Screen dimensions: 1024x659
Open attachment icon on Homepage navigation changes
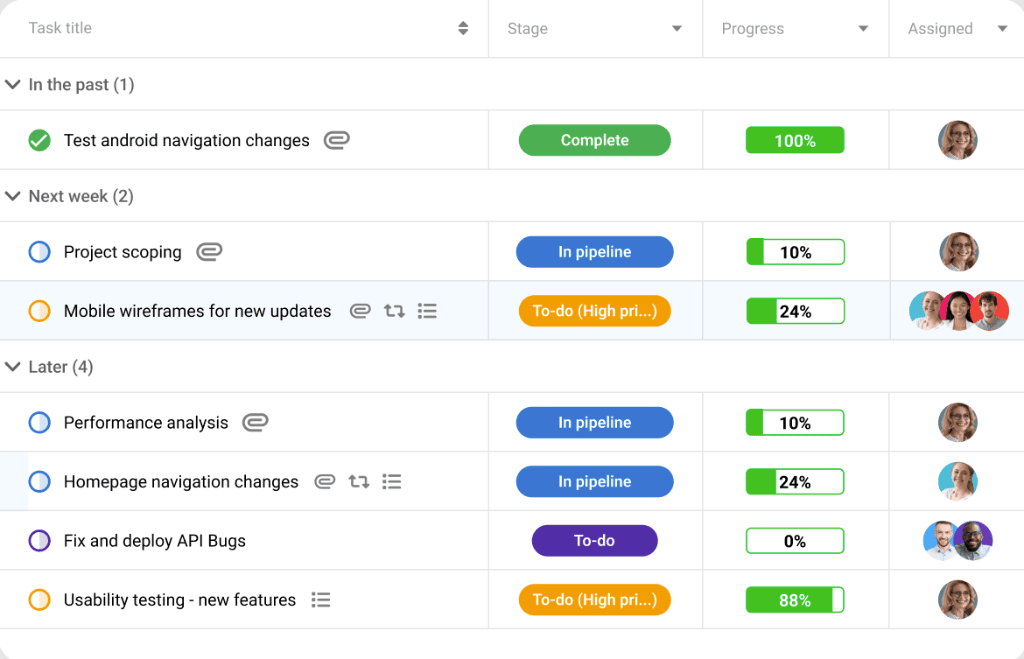325,482
